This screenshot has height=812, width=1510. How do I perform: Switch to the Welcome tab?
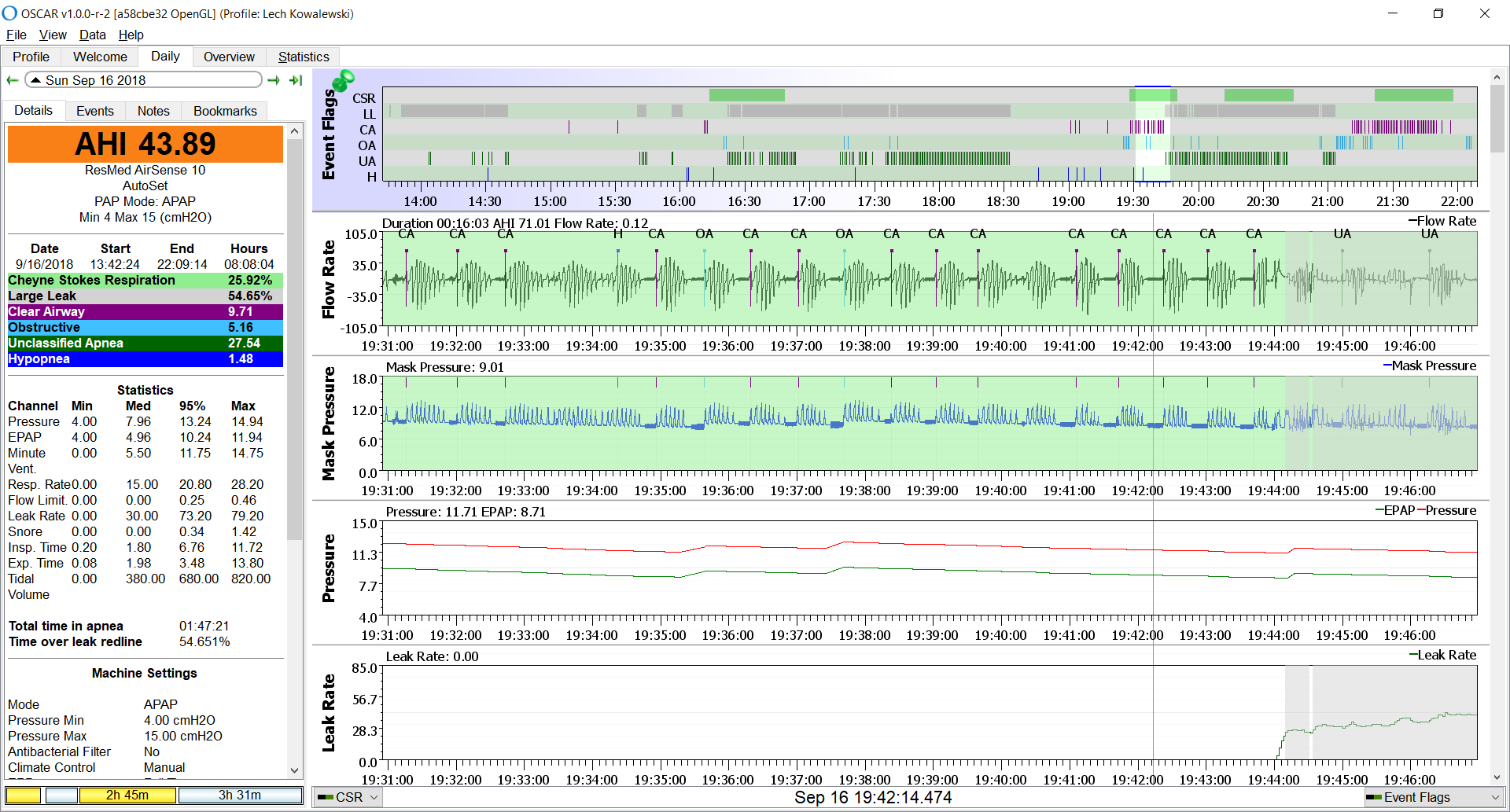(x=100, y=57)
